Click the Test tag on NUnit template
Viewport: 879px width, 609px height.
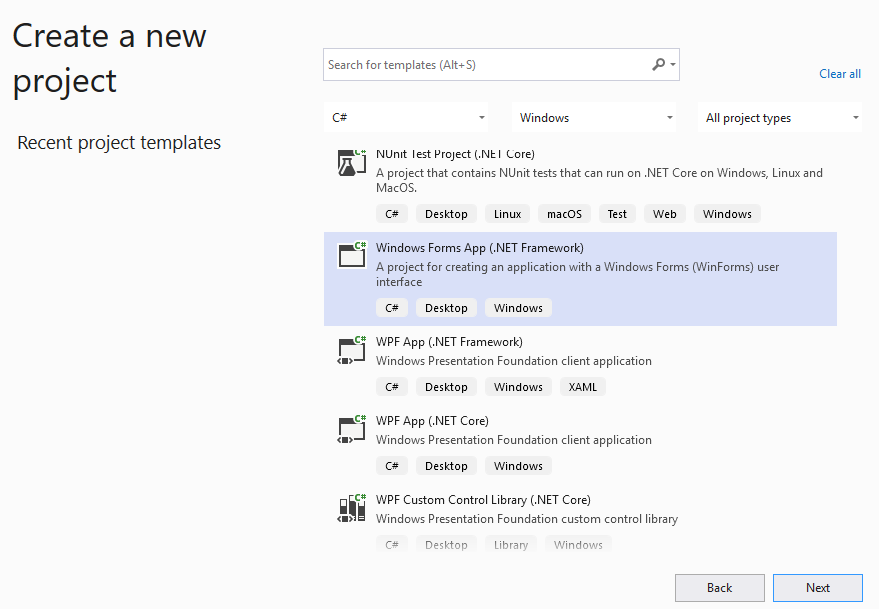pyautogui.click(x=617, y=214)
